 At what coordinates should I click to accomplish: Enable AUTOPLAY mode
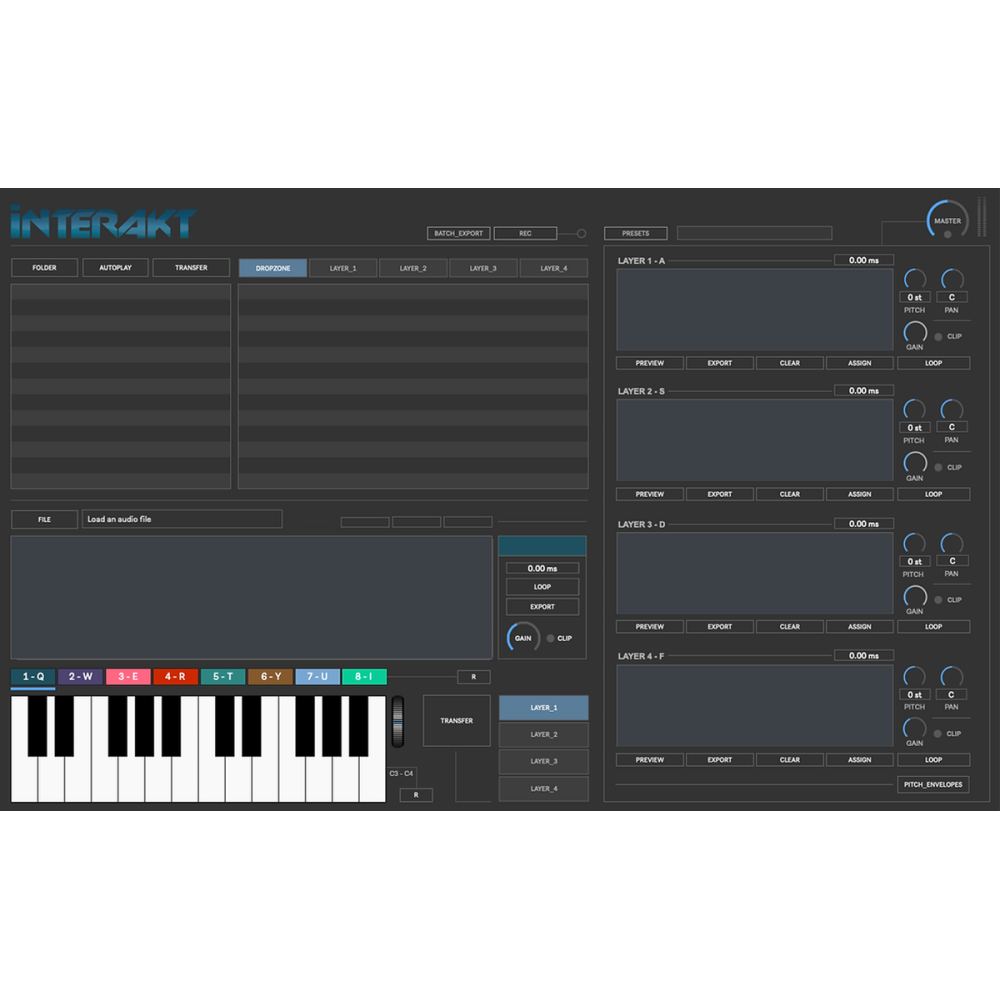115,267
